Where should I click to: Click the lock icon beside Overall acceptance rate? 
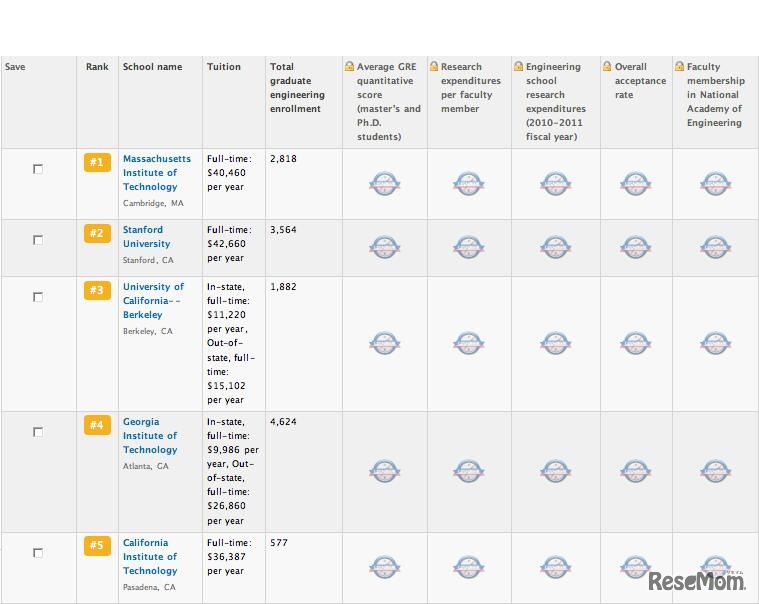pos(607,66)
